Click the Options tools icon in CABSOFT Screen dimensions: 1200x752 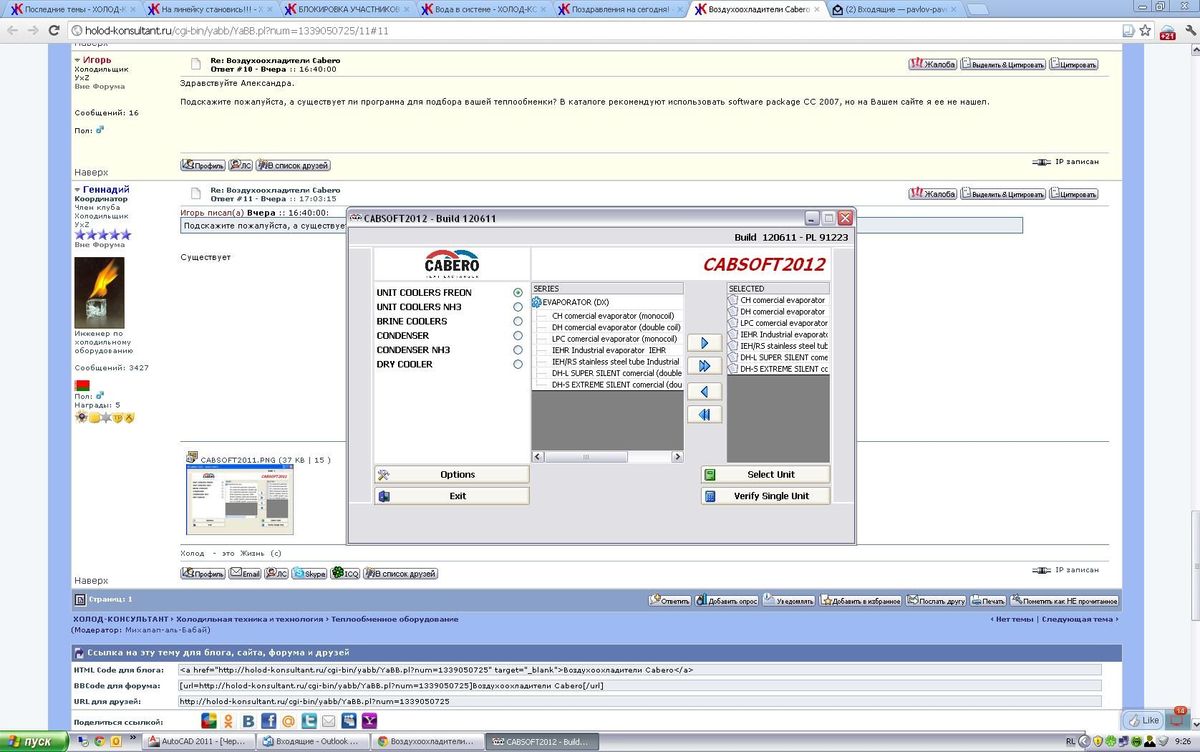click(384, 475)
